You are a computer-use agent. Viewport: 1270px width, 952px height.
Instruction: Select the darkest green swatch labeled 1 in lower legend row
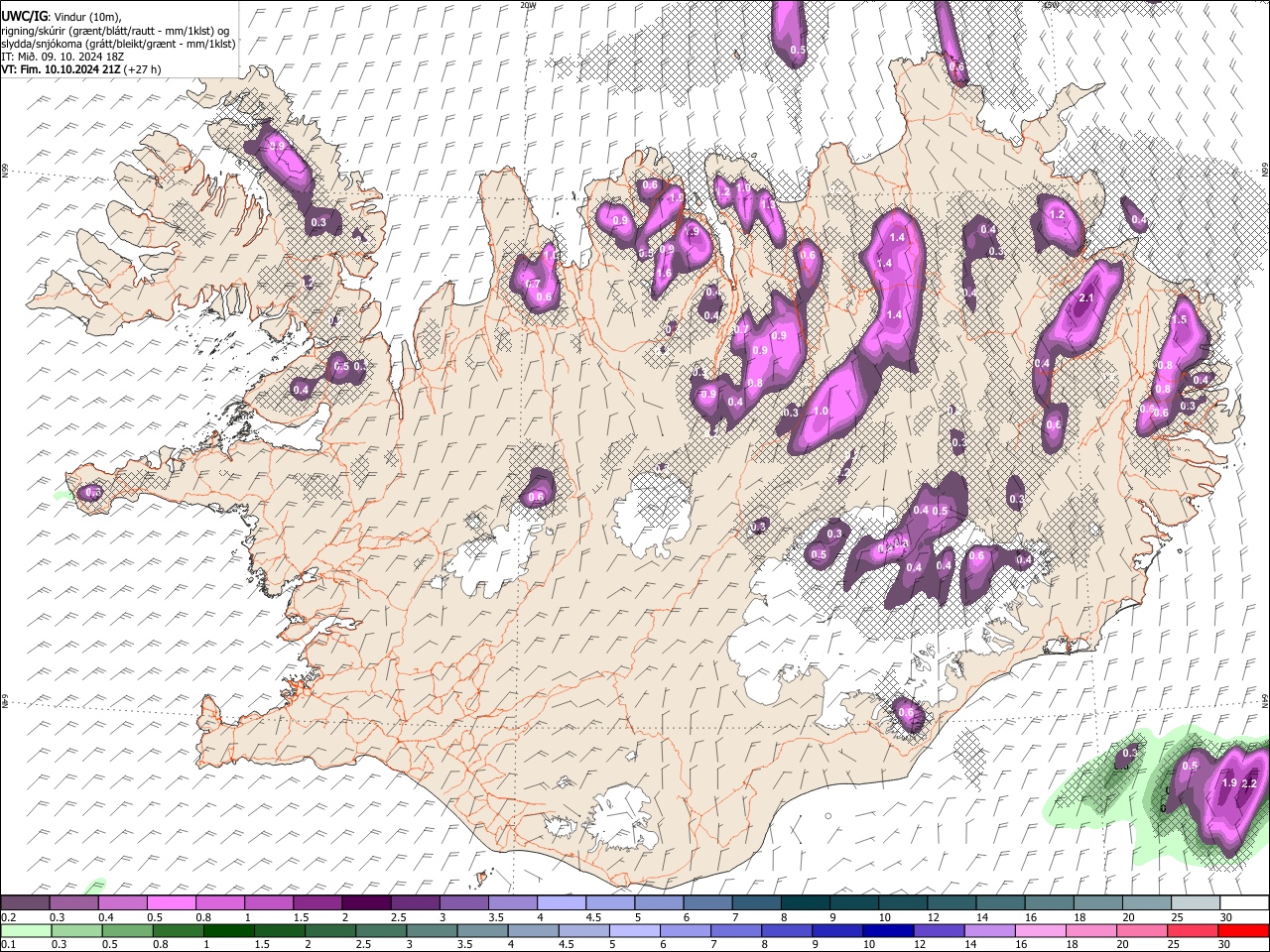point(228,930)
